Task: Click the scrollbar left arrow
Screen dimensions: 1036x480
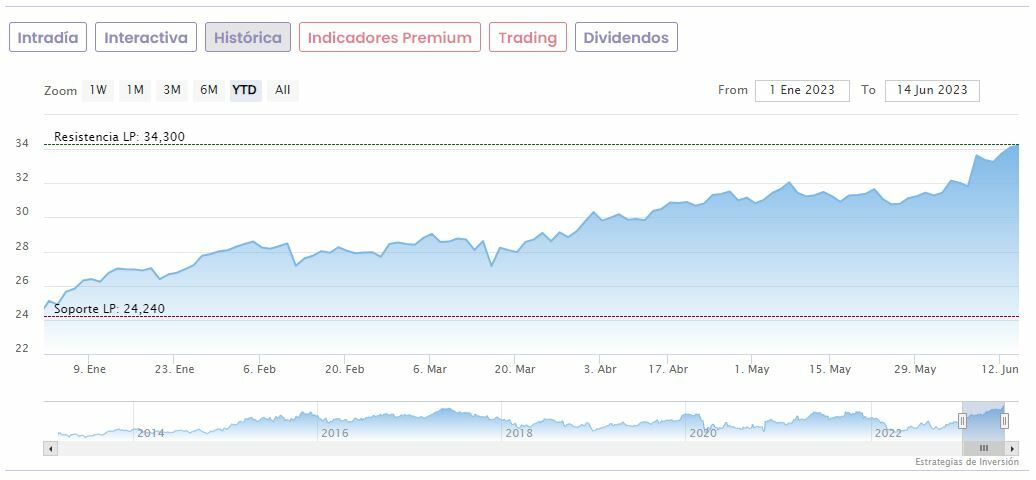Action: (50, 449)
